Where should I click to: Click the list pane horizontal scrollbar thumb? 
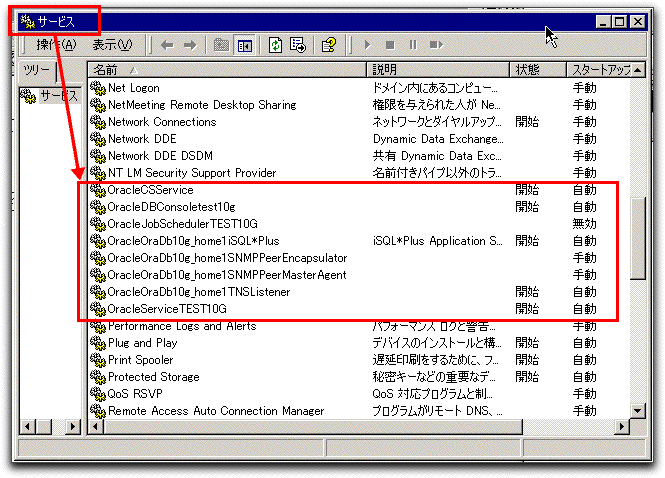click(x=313, y=426)
